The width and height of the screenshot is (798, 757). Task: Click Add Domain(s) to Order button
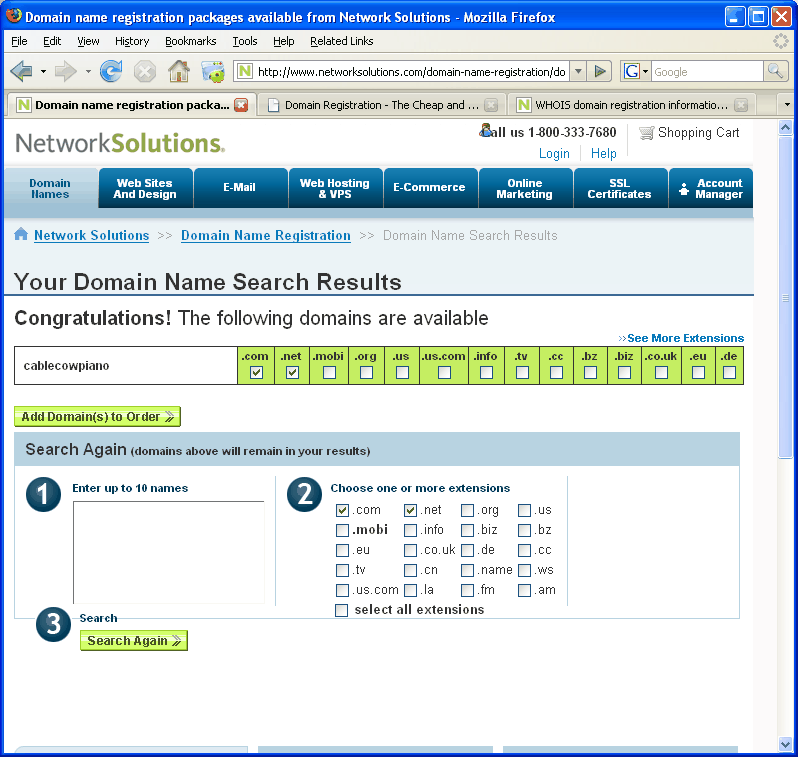pos(97,416)
